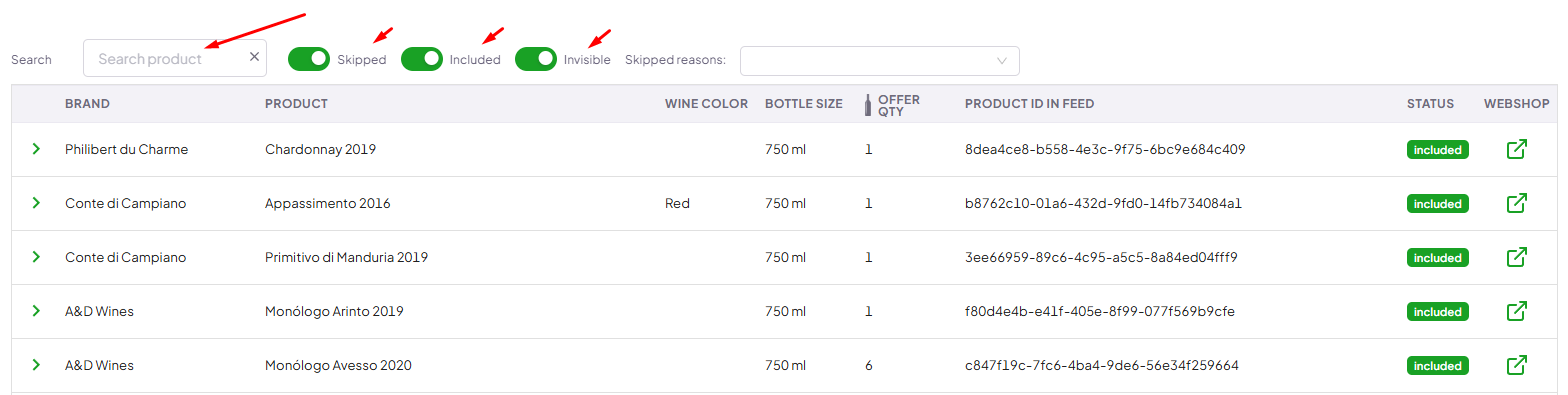The width and height of the screenshot is (1568, 395).
Task: Click offer quantity 6 for Monólogo Avesso
Action: pyautogui.click(x=869, y=365)
